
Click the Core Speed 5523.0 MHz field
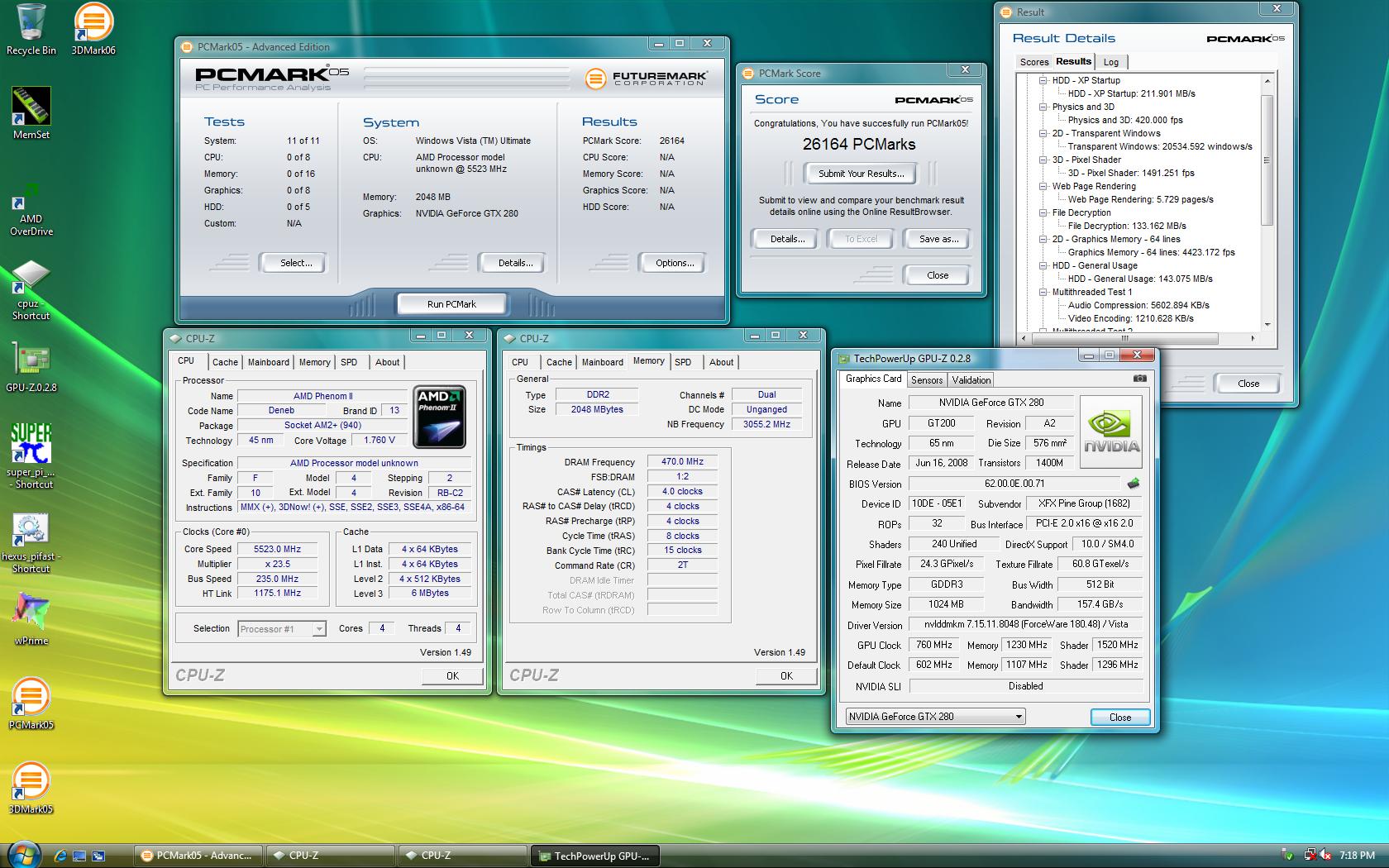click(x=278, y=549)
